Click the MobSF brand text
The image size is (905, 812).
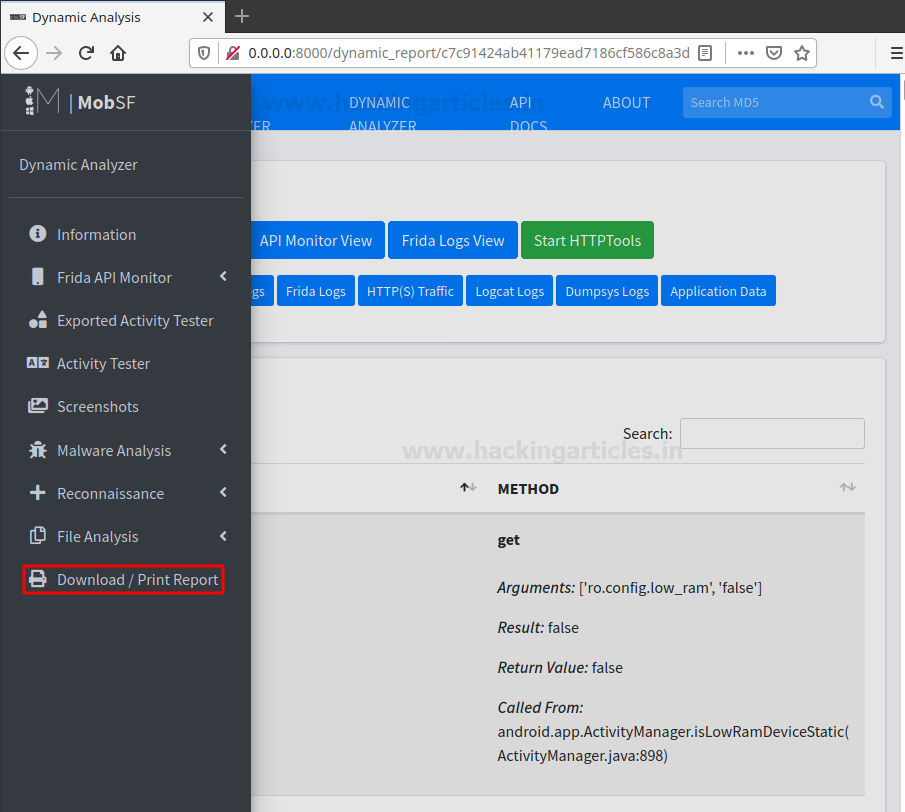click(107, 102)
